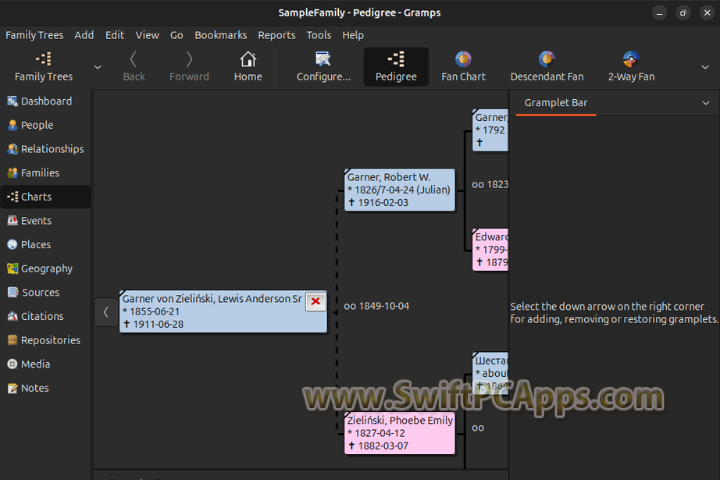
Task: Open Events in the sidebar
Action: 45,220
